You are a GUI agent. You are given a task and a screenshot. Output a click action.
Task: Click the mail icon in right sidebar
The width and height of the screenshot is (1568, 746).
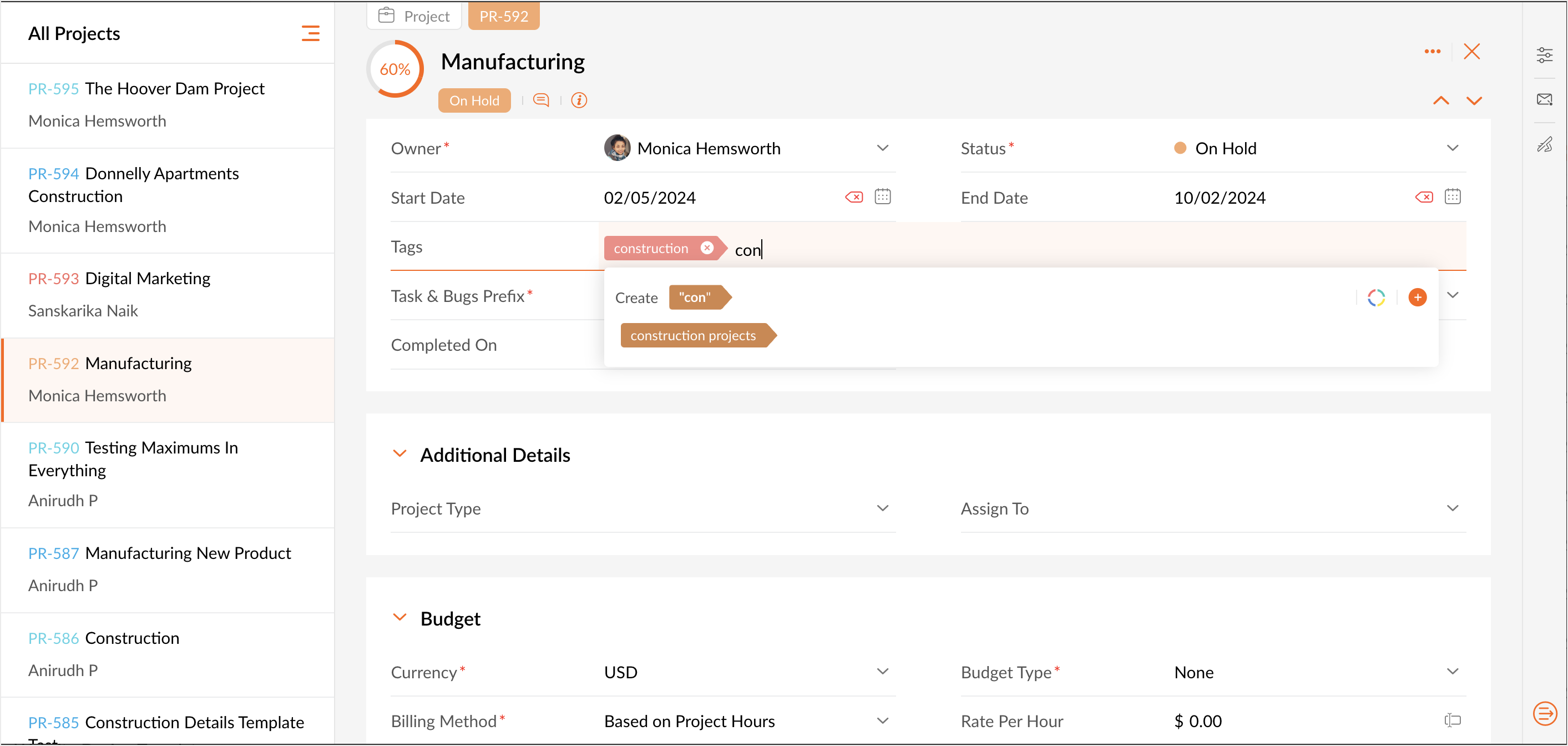pyautogui.click(x=1544, y=99)
